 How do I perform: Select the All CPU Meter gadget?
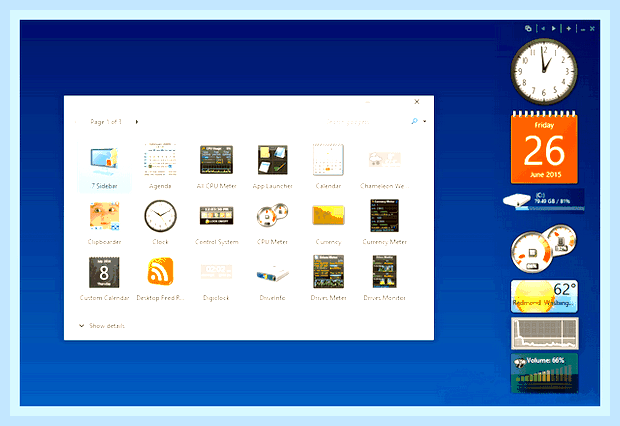pos(216,160)
